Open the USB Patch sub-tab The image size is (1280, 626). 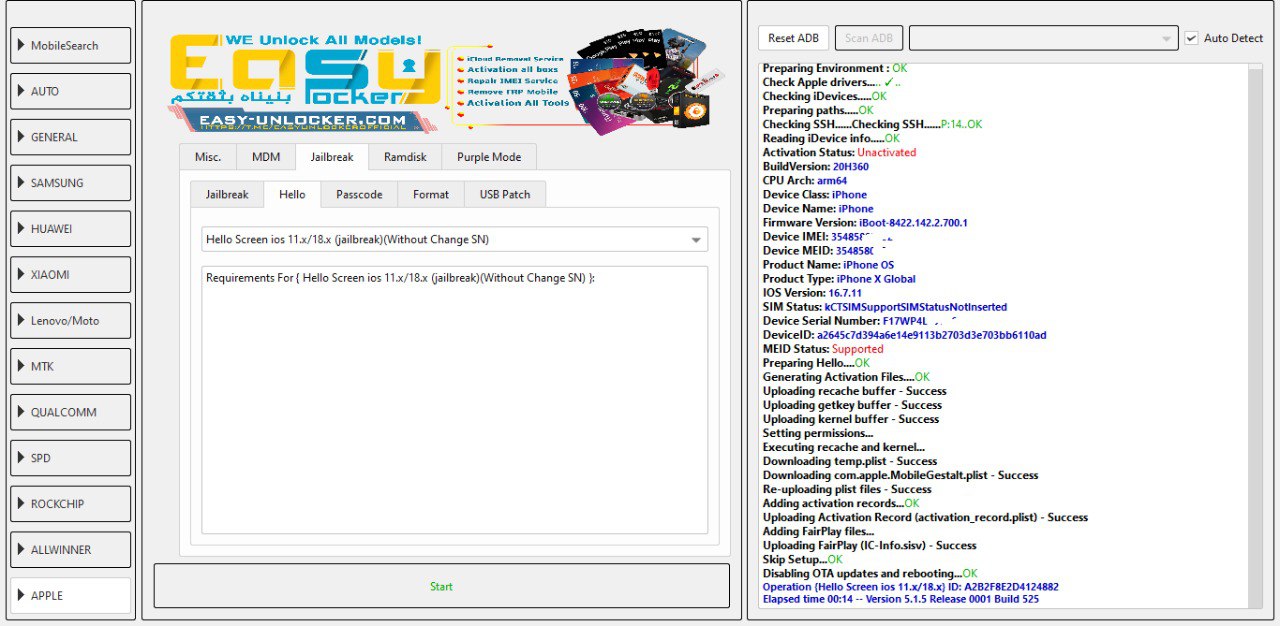(x=505, y=194)
